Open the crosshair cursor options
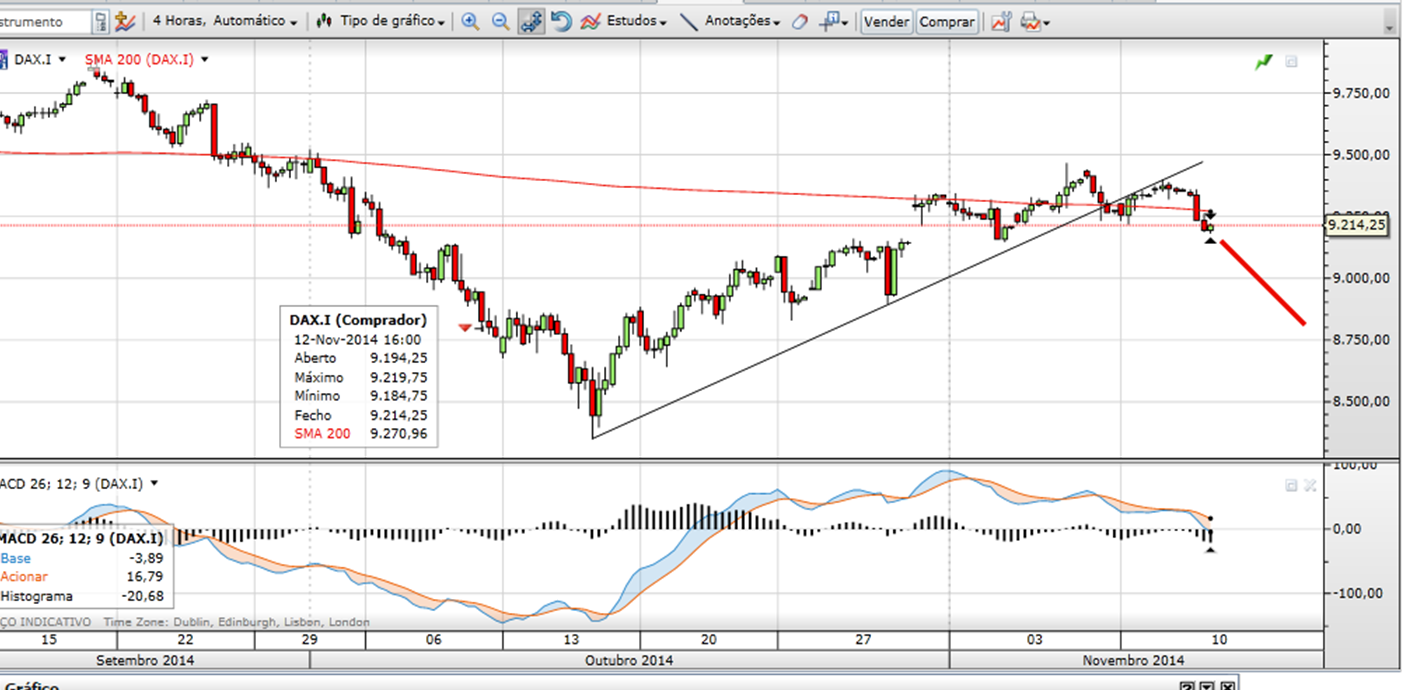This screenshot has height=690, width=1404. 834,21
